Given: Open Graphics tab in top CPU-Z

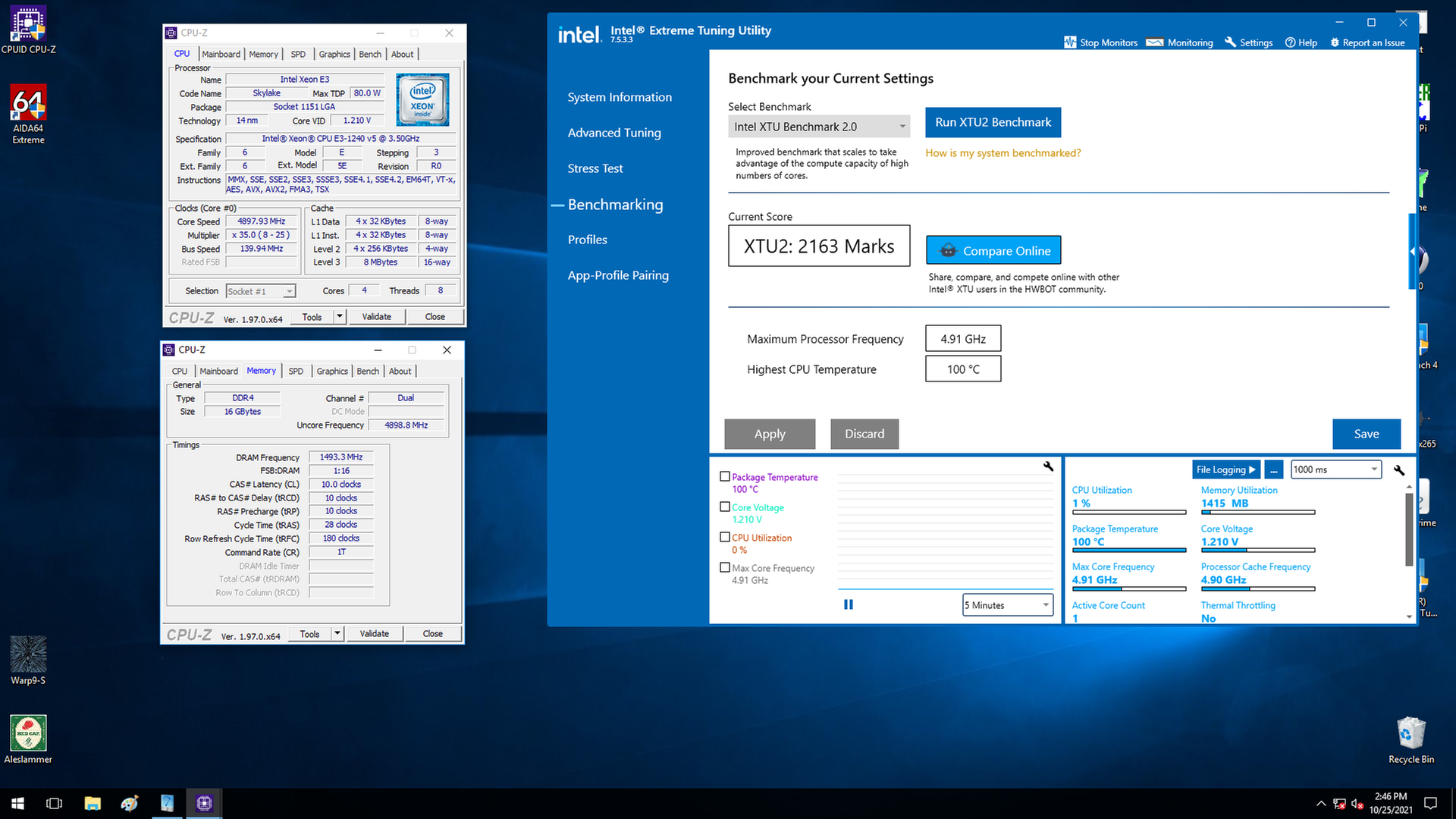Looking at the screenshot, I should click(x=334, y=54).
